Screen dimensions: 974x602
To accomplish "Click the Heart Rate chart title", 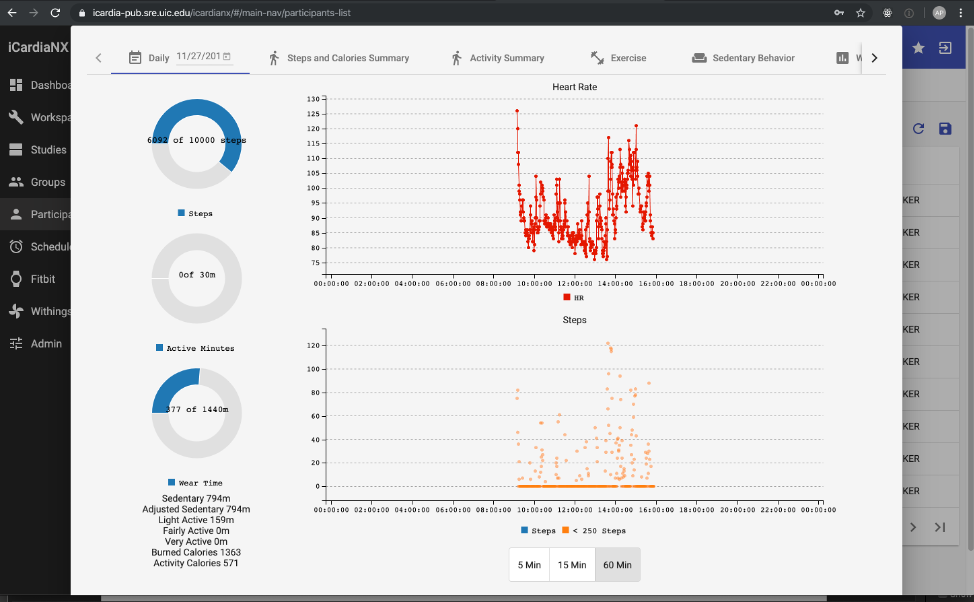I will tap(575, 87).
